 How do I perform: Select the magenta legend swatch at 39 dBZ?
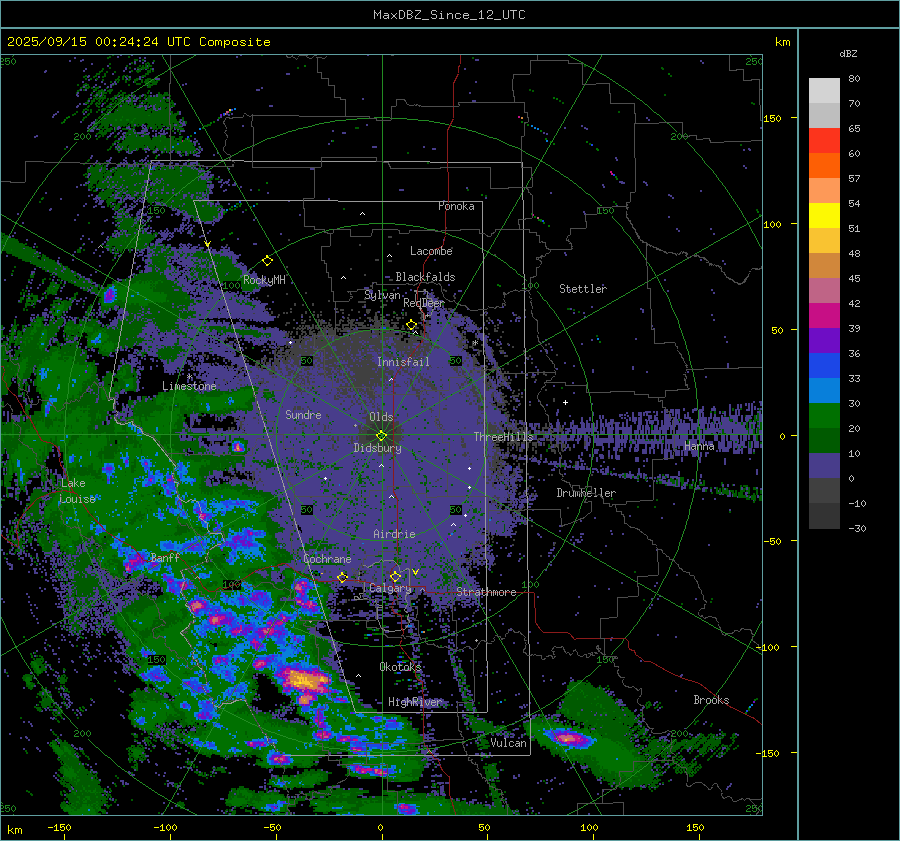point(824,316)
